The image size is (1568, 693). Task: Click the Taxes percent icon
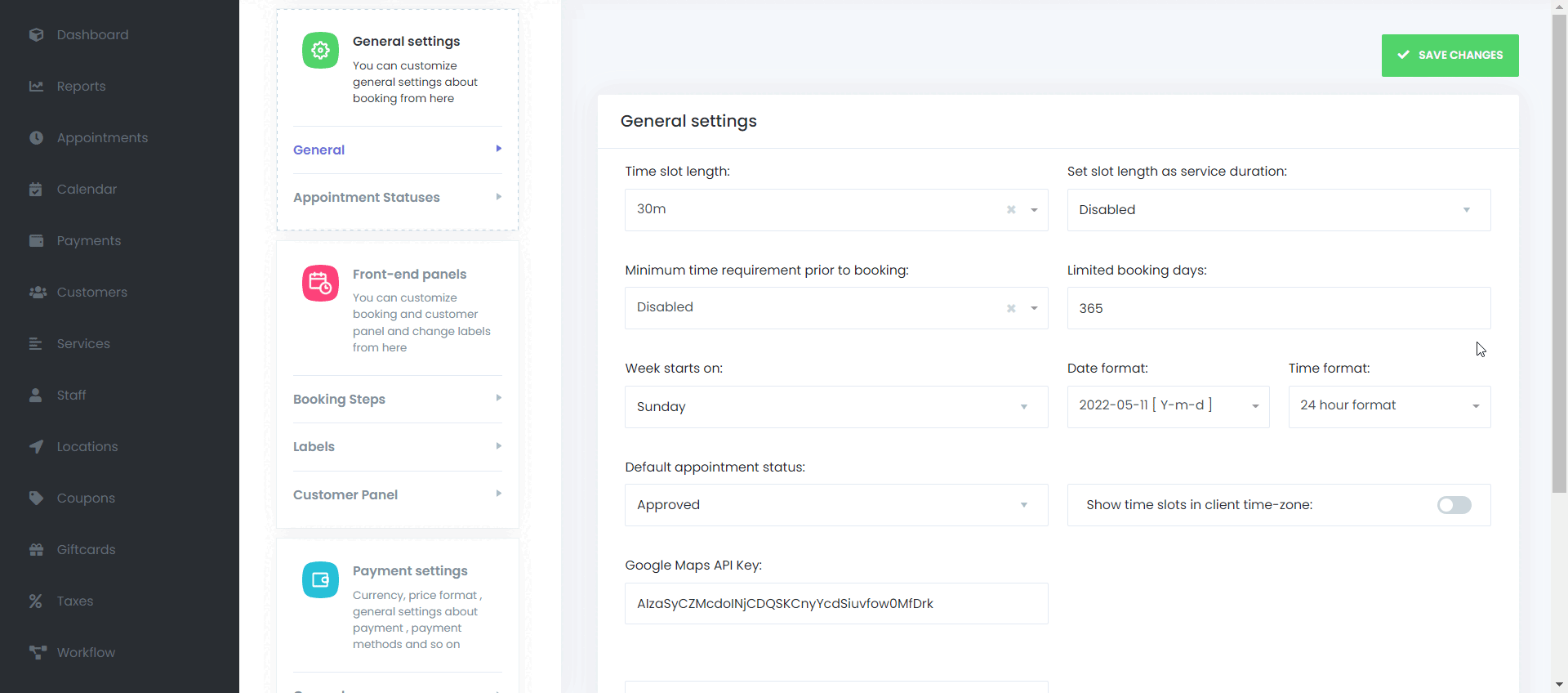(x=36, y=601)
